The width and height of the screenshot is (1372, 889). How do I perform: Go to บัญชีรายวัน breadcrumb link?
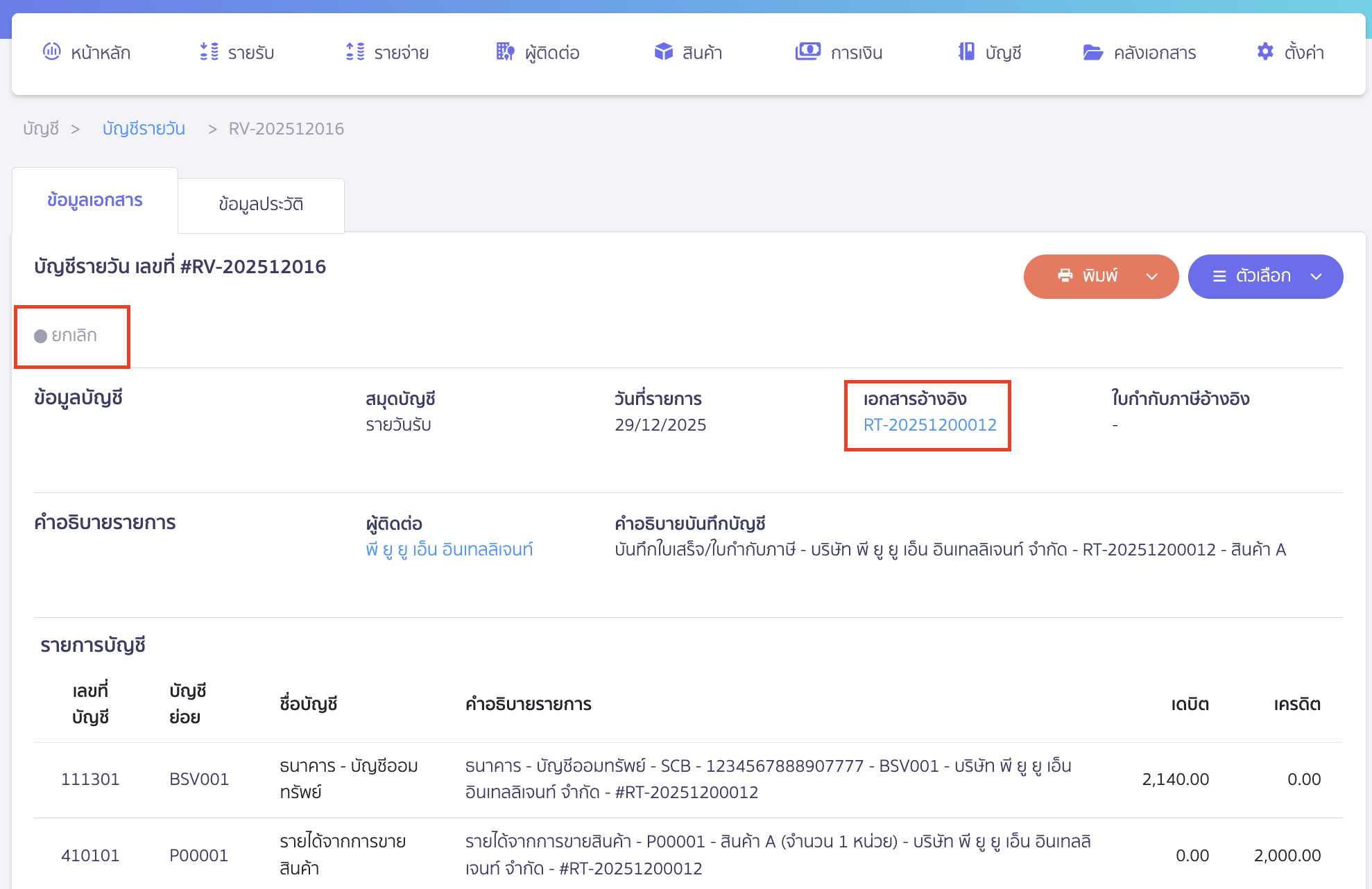click(x=144, y=129)
